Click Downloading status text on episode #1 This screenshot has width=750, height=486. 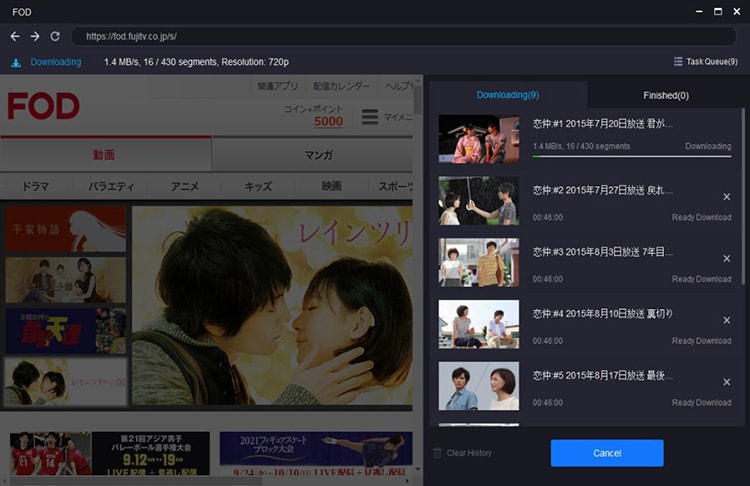coord(708,146)
